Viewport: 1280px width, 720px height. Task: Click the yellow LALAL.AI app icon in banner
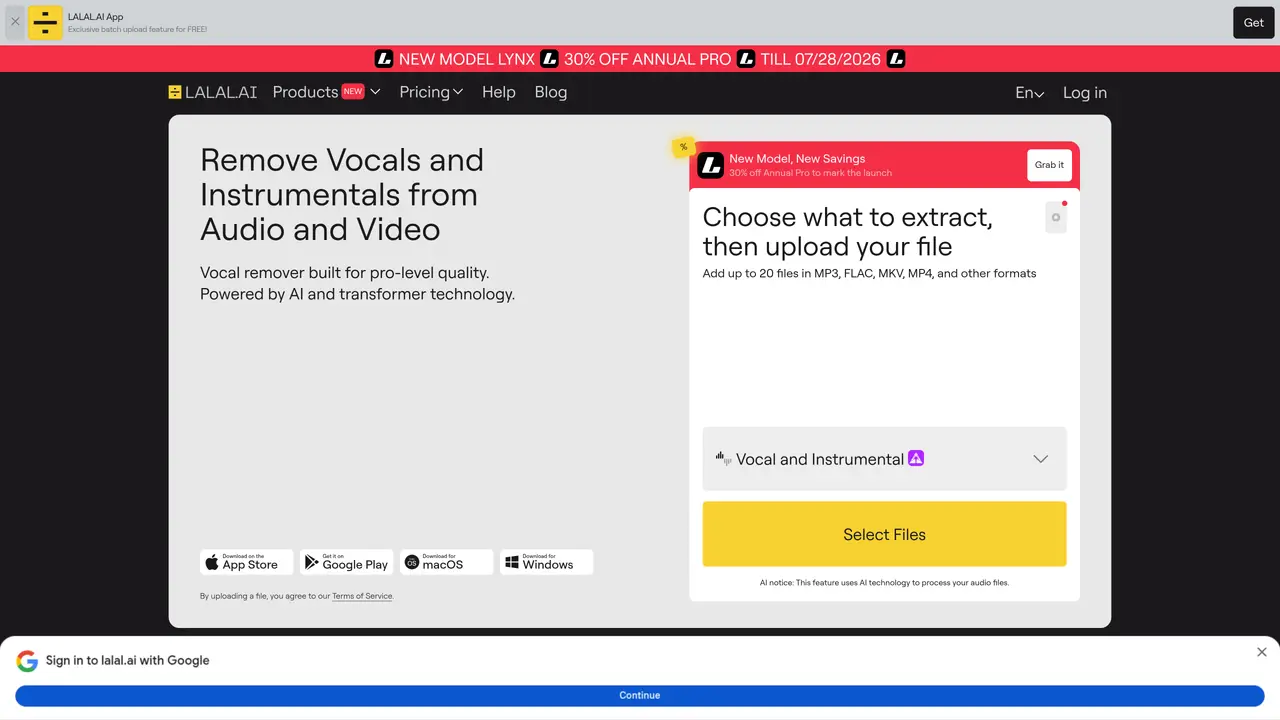click(x=45, y=22)
